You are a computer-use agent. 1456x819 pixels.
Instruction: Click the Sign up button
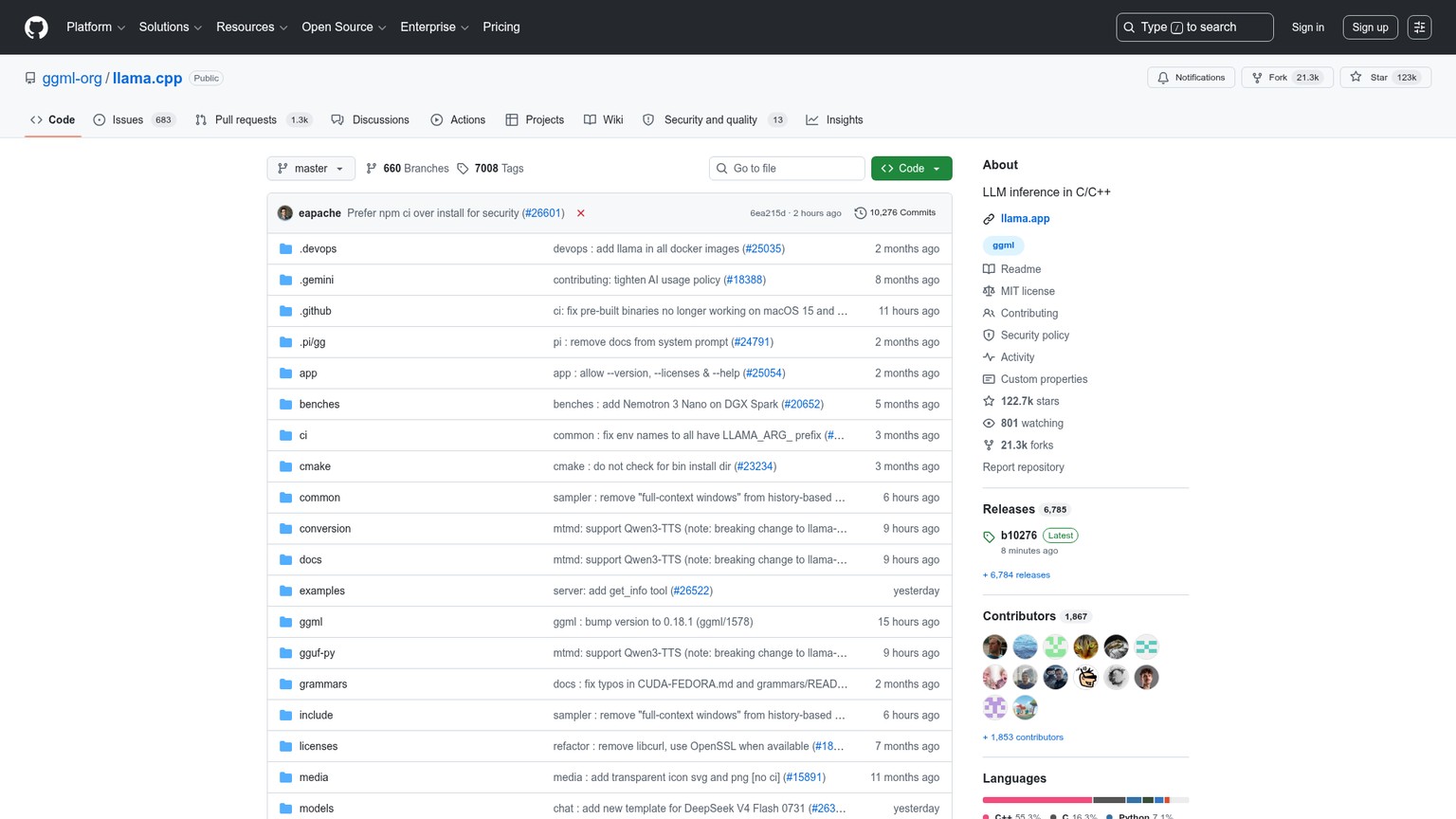click(1370, 27)
